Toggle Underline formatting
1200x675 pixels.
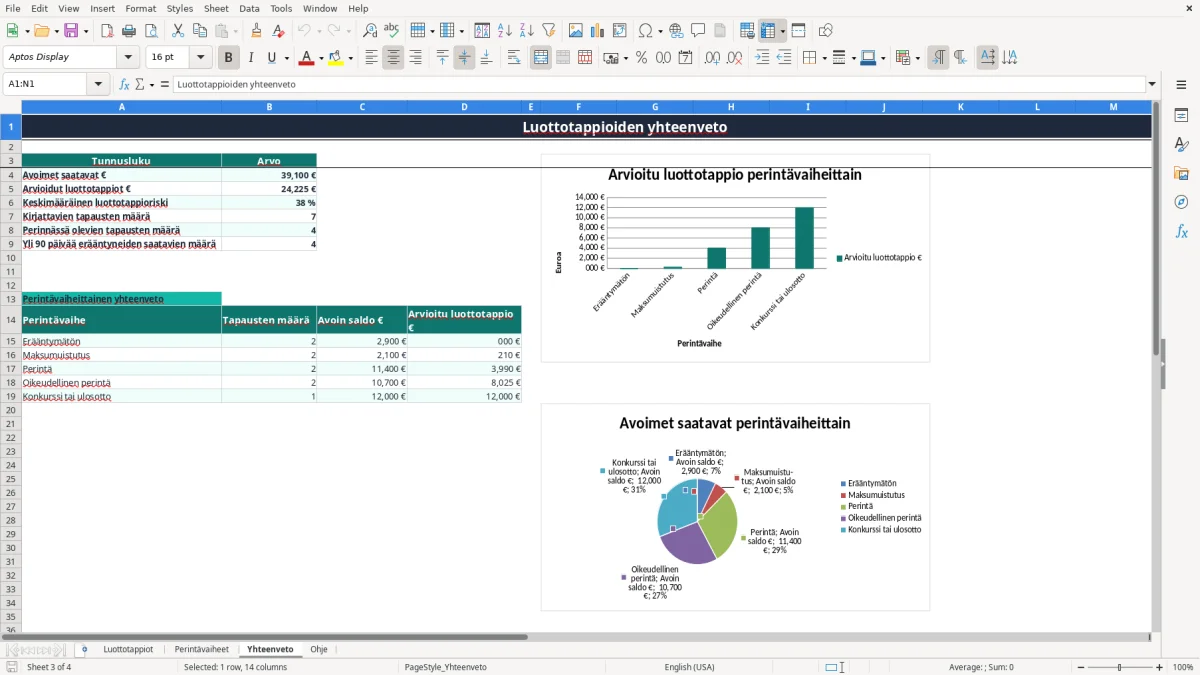coord(272,58)
